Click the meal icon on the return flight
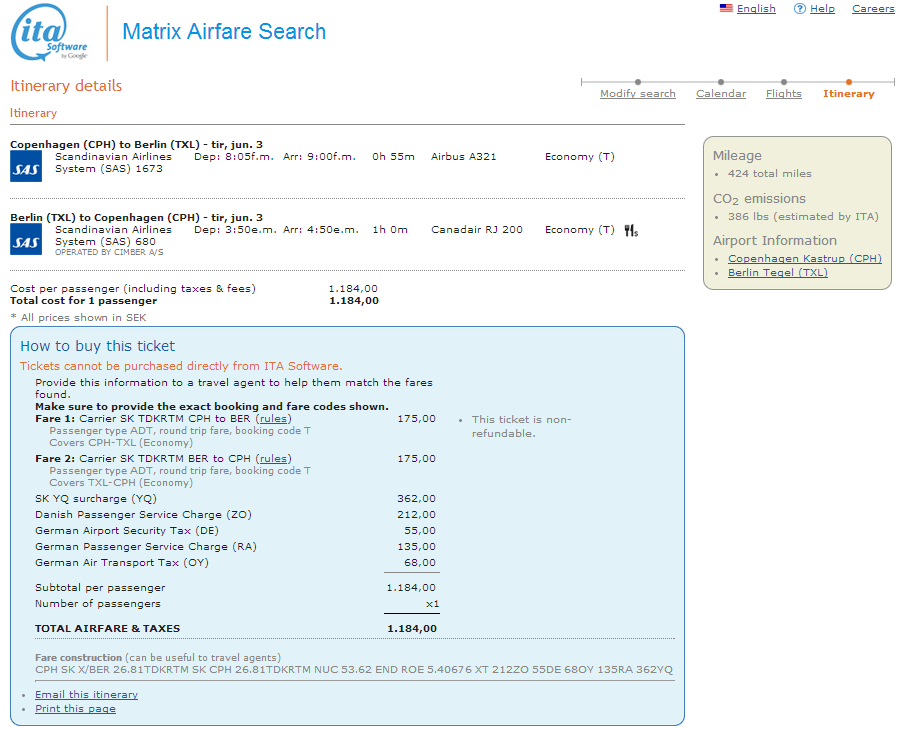 point(630,230)
